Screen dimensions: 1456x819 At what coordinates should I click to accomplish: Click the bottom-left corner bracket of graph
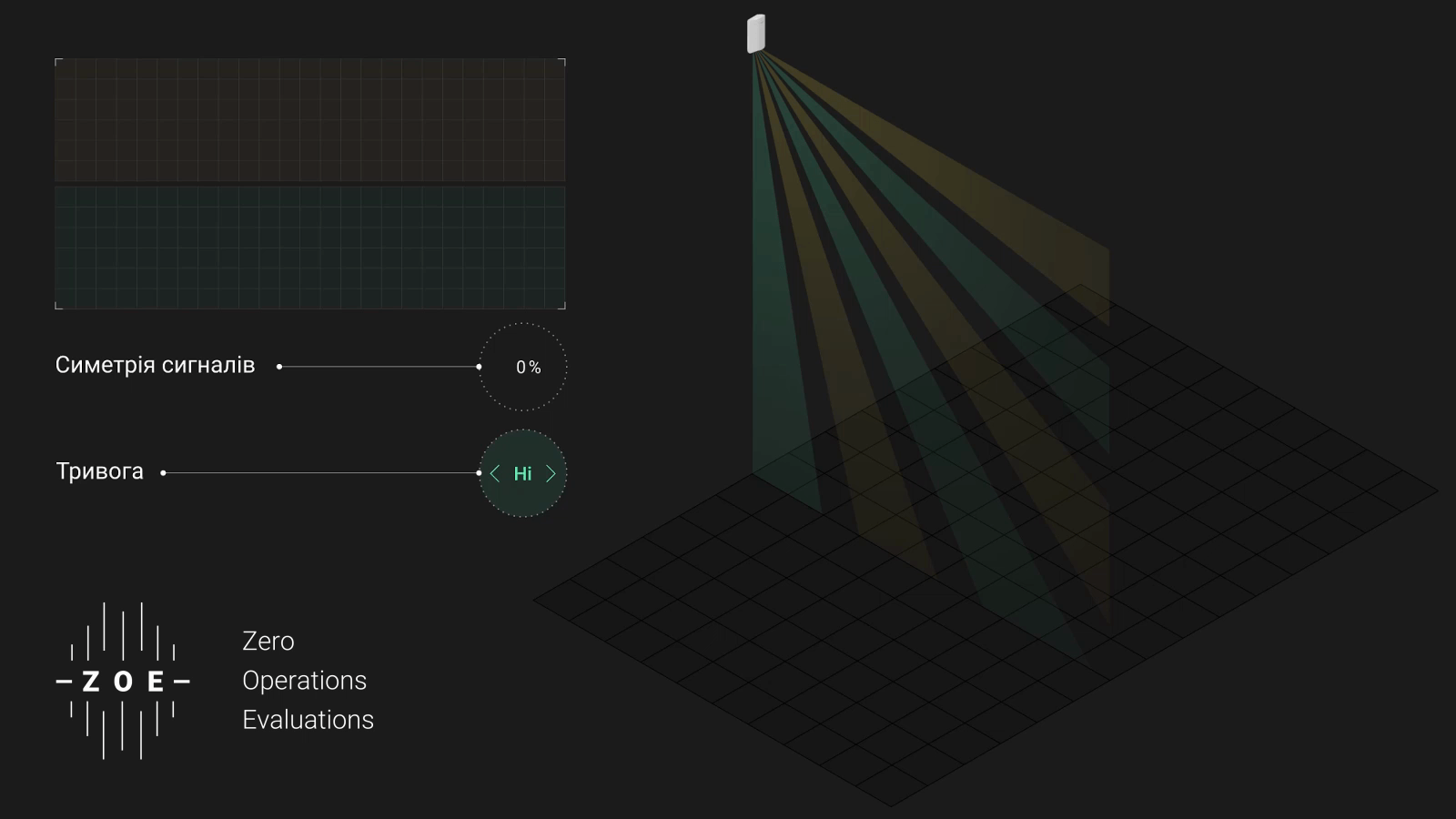57,307
